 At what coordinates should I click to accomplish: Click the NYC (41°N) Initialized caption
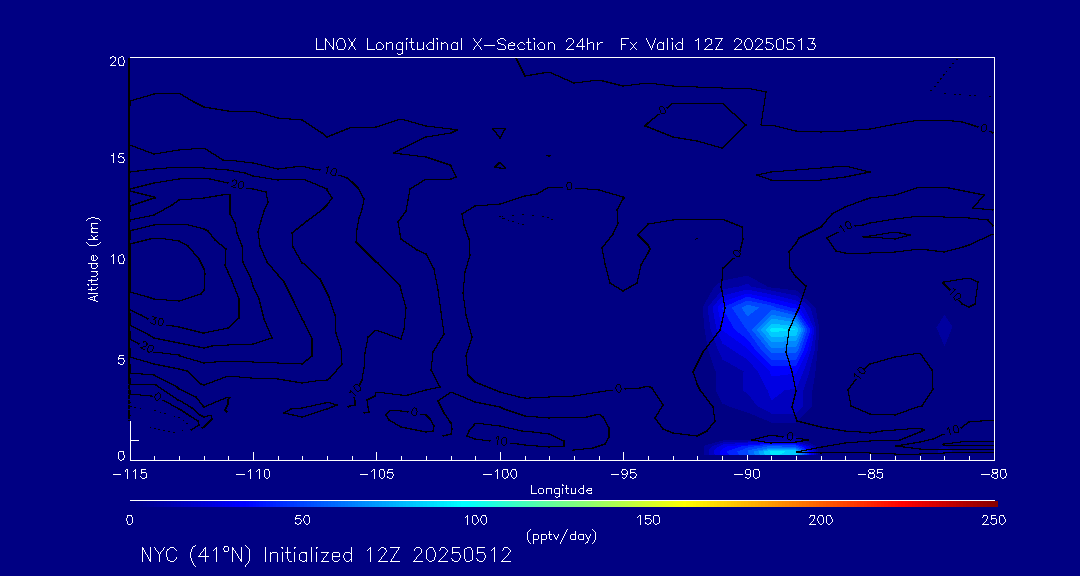pyautogui.click(x=326, y=556)
